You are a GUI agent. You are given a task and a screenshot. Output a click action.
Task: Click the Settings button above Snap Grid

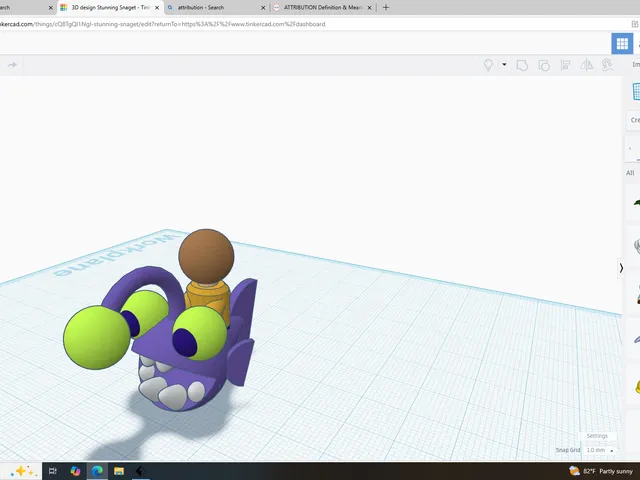597,436
